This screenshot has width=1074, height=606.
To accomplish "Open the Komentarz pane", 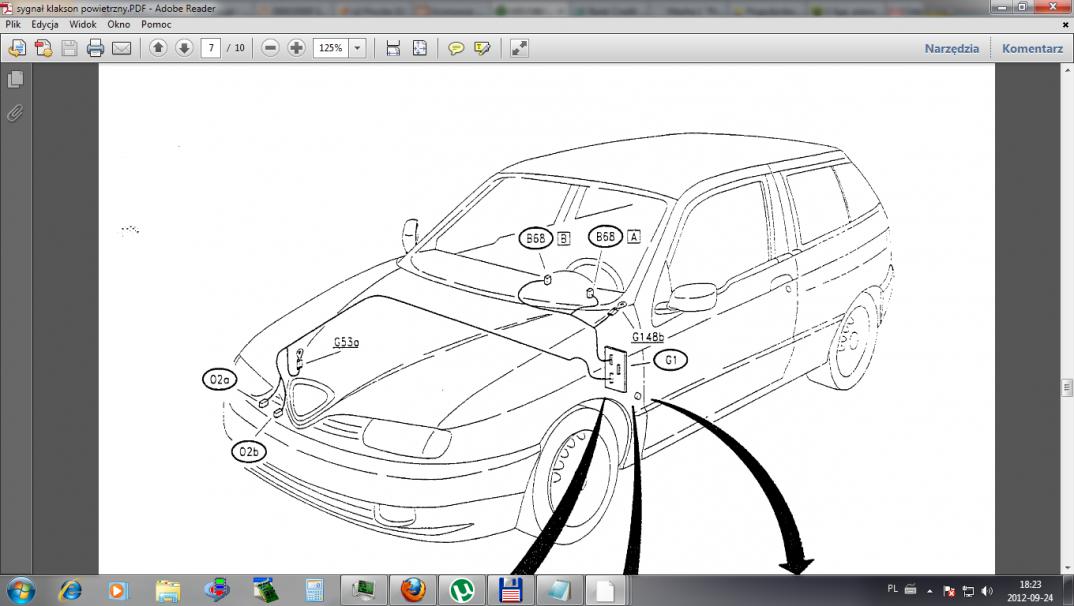I will [x=1032, y=48].
